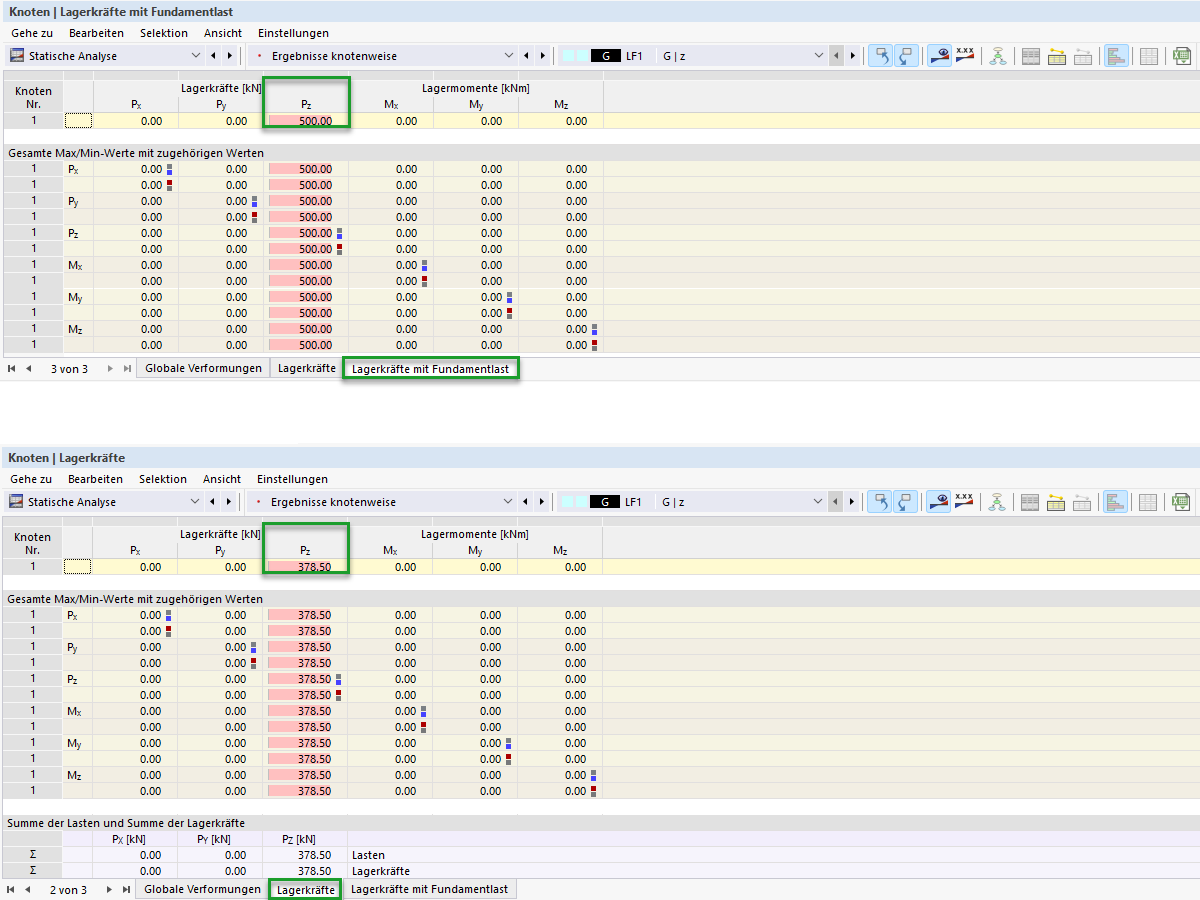This screenshot has height=900, width=1200.
Task: Export to Excel in Knoten | Lagerkräfte window
Action: coord(1181,502)
